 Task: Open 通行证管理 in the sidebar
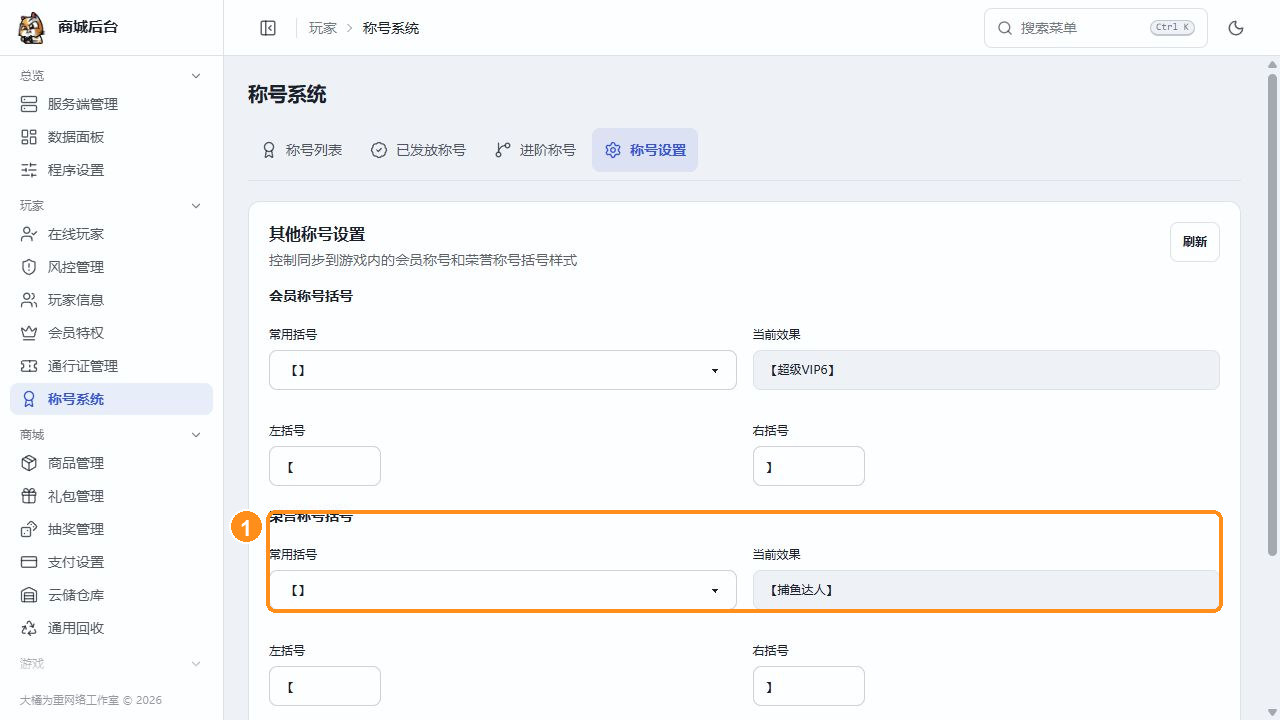[x=111, y=366]
